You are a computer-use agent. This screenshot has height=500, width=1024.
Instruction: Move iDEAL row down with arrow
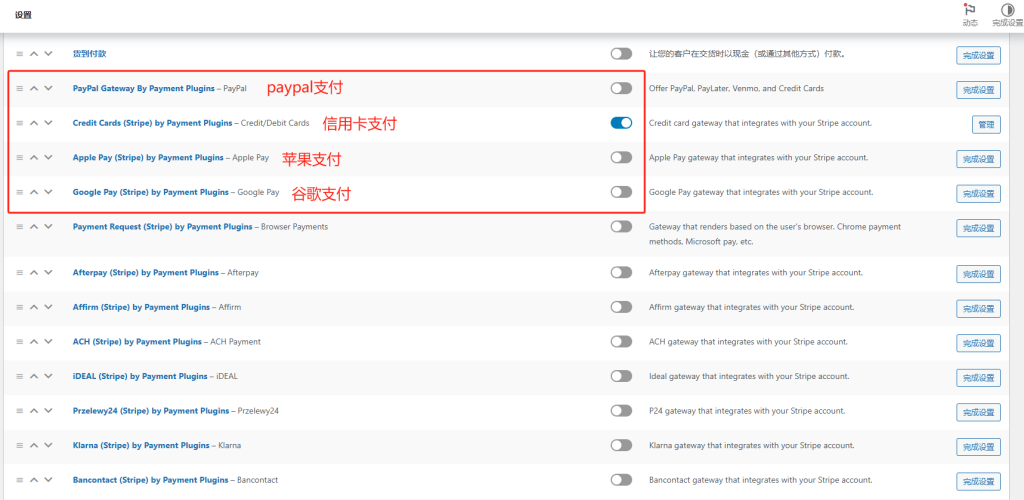tap(48, 376)
